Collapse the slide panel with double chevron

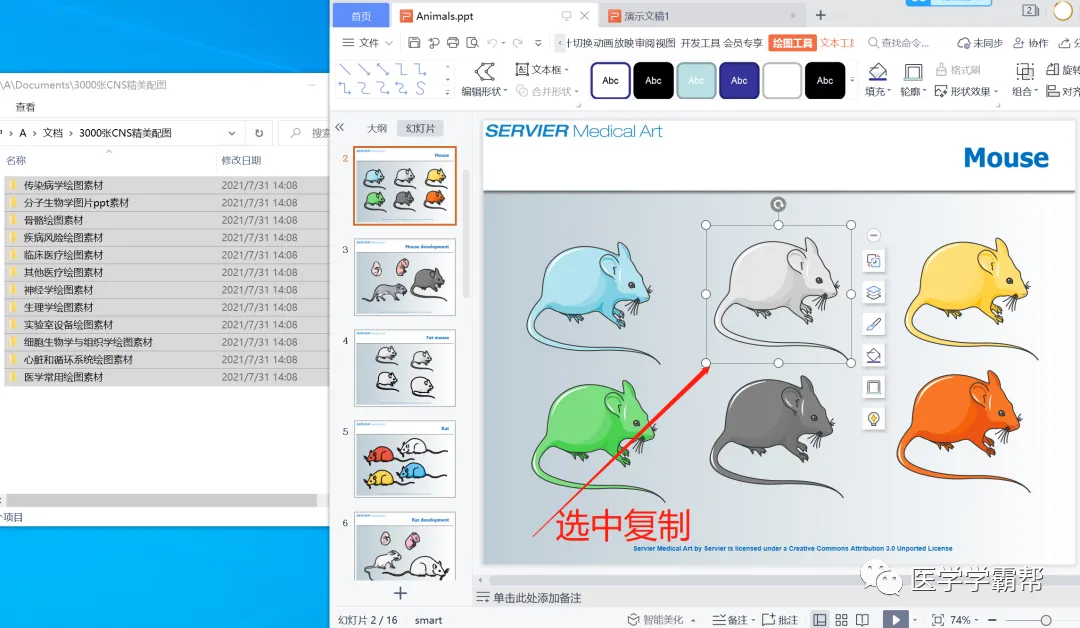340,127
